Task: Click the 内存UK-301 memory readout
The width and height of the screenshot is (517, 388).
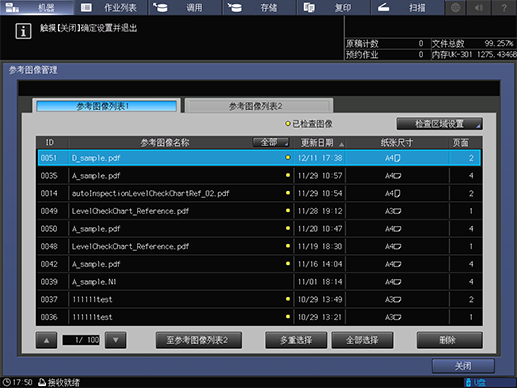Action: point(474,54)
